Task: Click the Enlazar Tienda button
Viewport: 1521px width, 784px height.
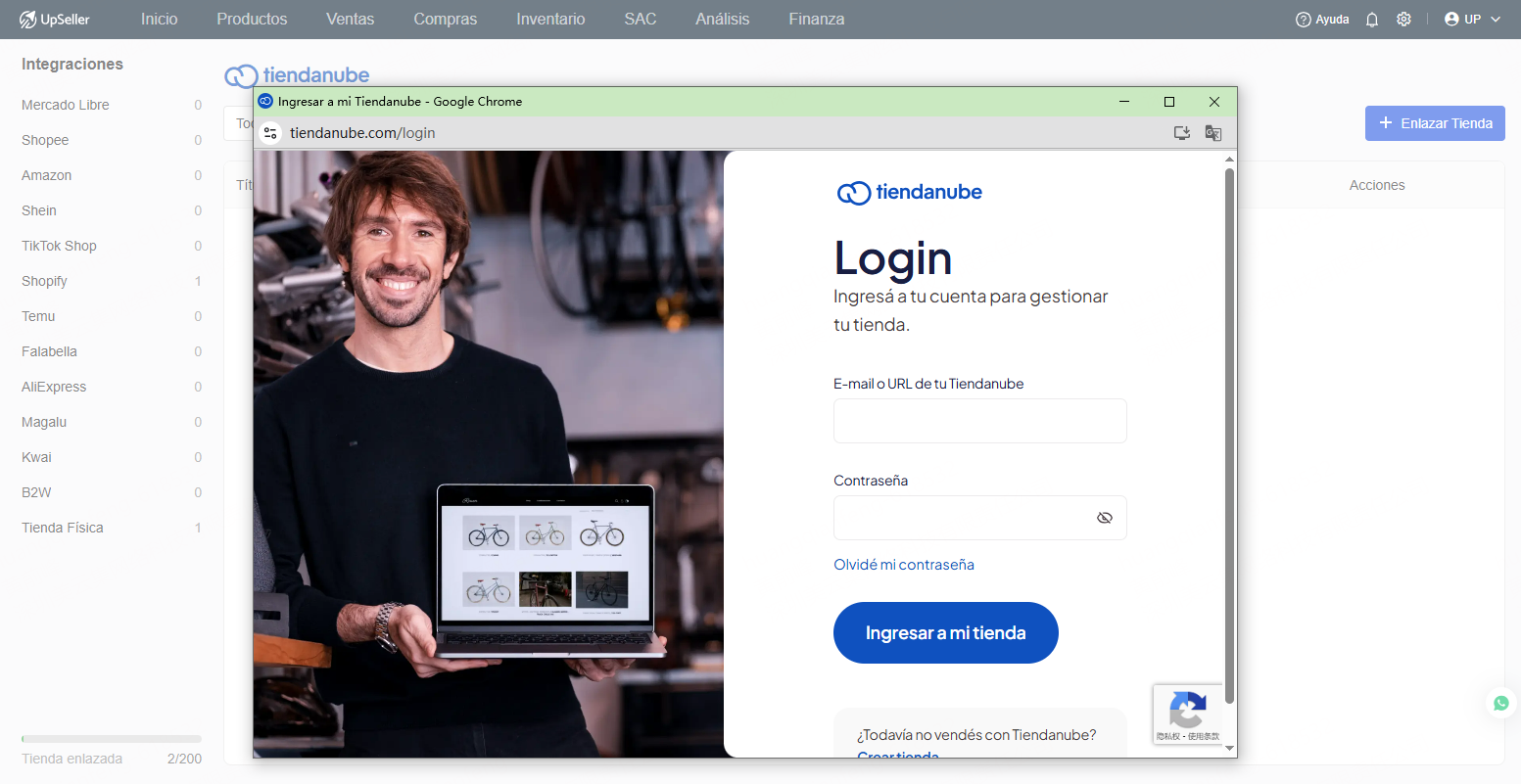Action: (1435, 123)
